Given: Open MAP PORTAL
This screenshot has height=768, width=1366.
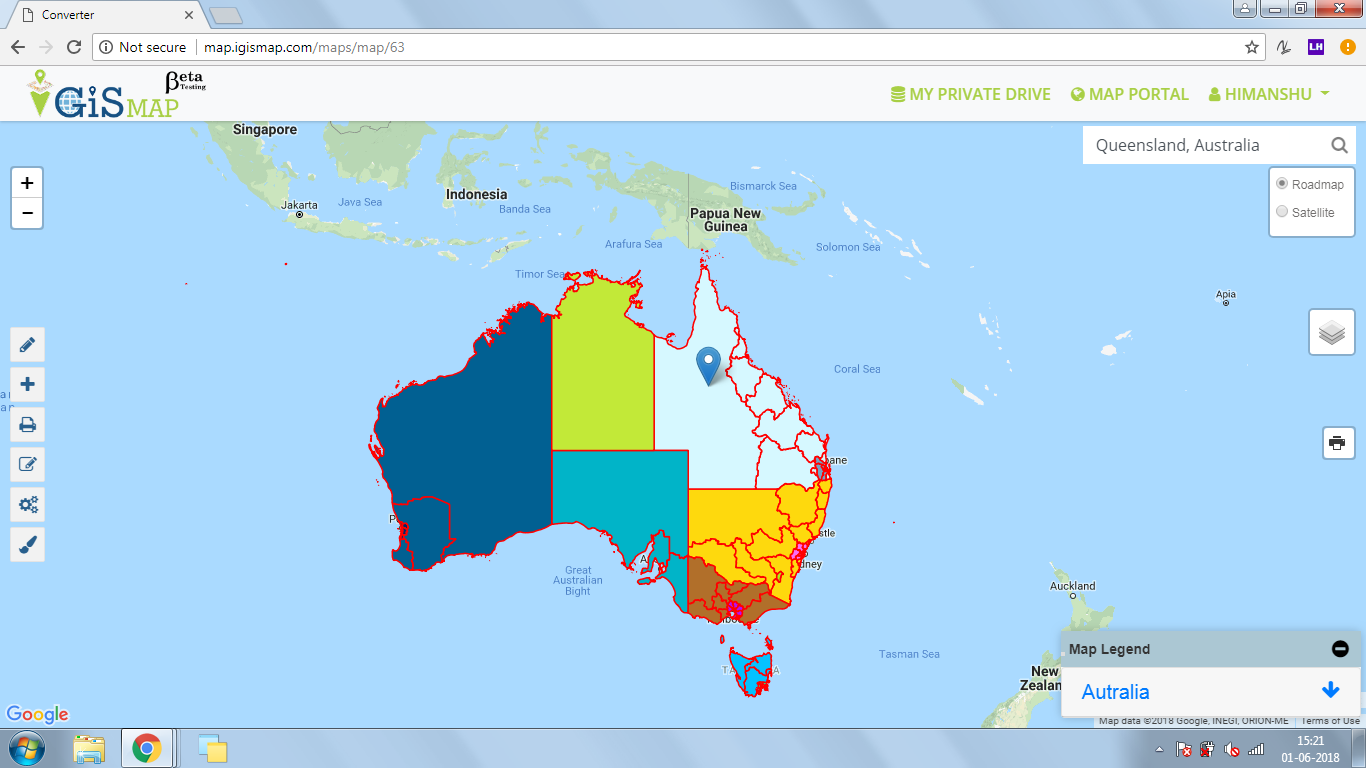Looking at the screenshot, I should (x=1129, y=94).
